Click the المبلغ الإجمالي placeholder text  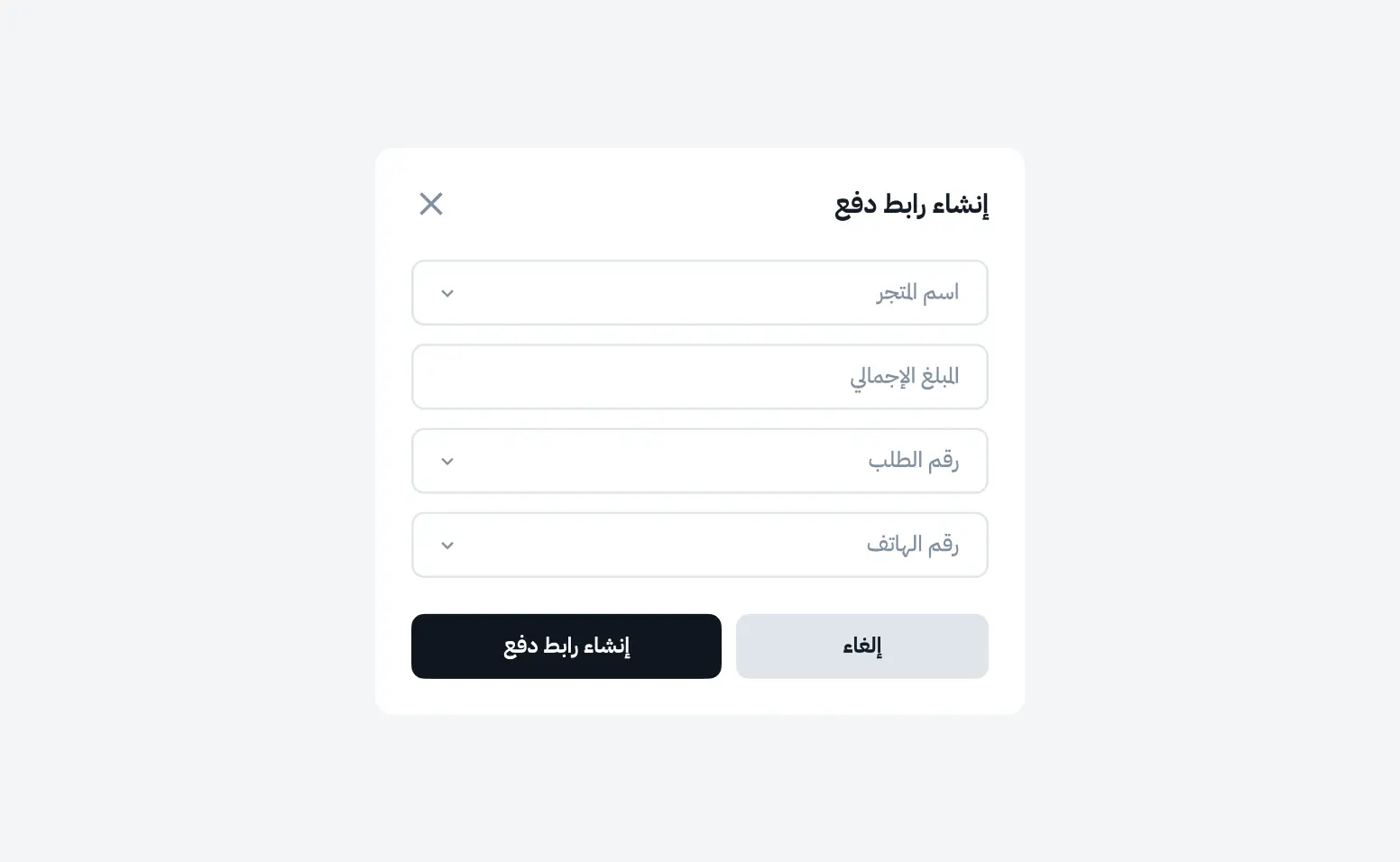[x=904, y=377]
